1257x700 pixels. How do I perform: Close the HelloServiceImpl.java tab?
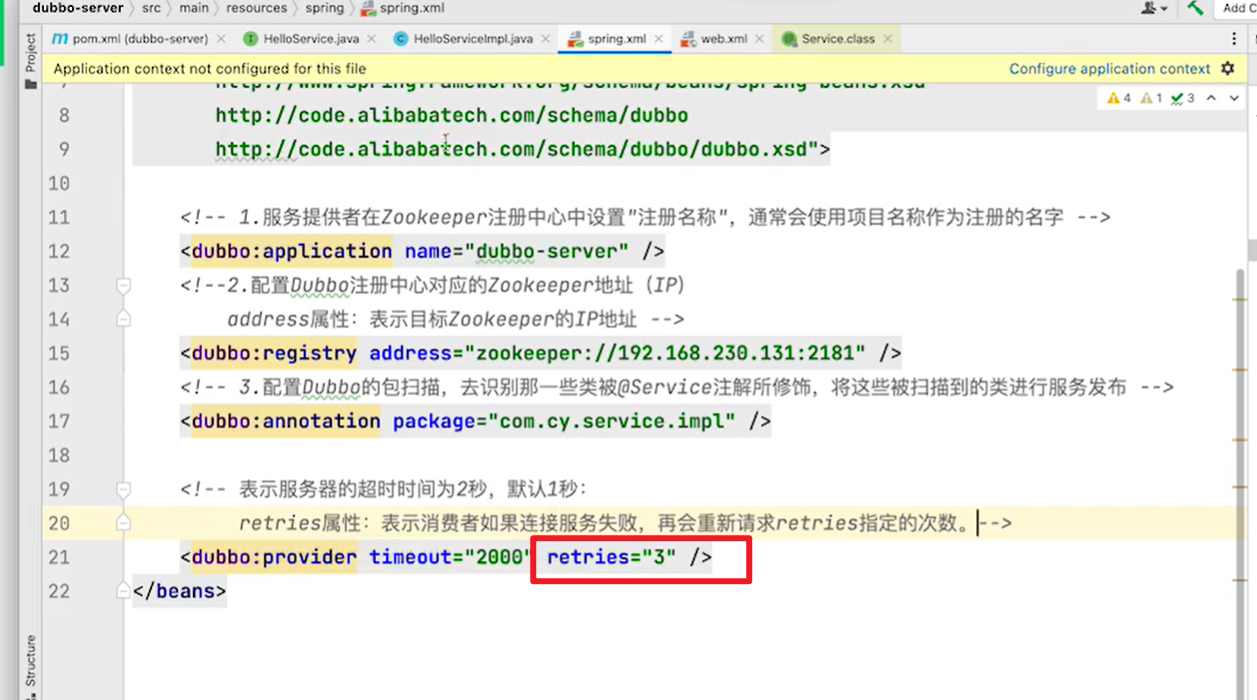[x=545, y=39]
